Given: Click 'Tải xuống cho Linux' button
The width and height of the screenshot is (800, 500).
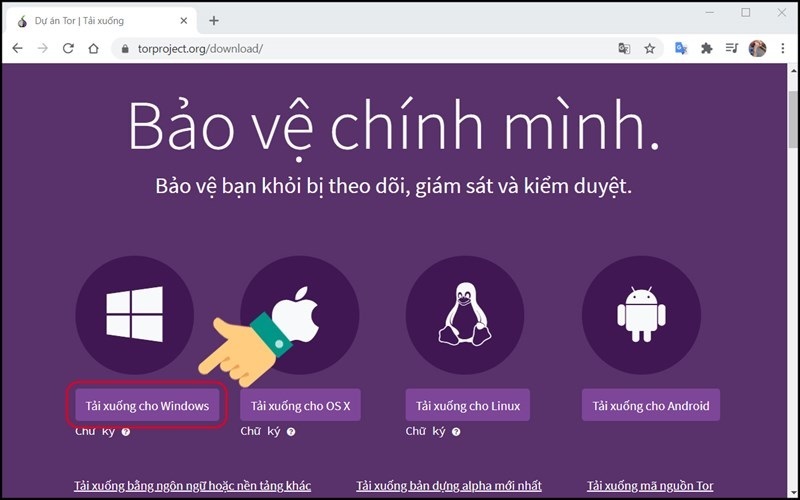Looking at the screenshot, I should pyautogui.click(x=467, y=405).
